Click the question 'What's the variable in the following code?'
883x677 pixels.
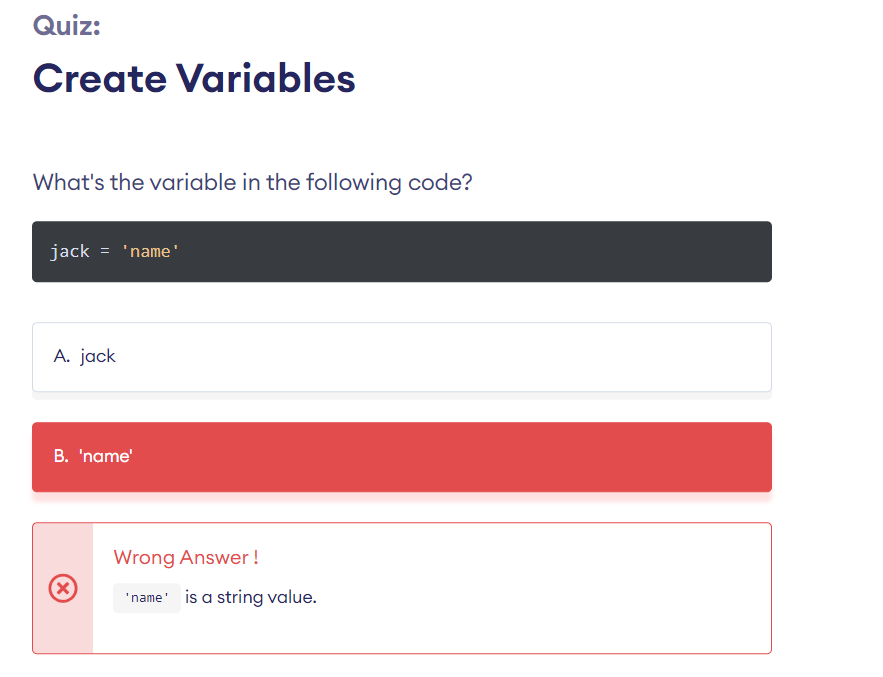pos(252,182)
